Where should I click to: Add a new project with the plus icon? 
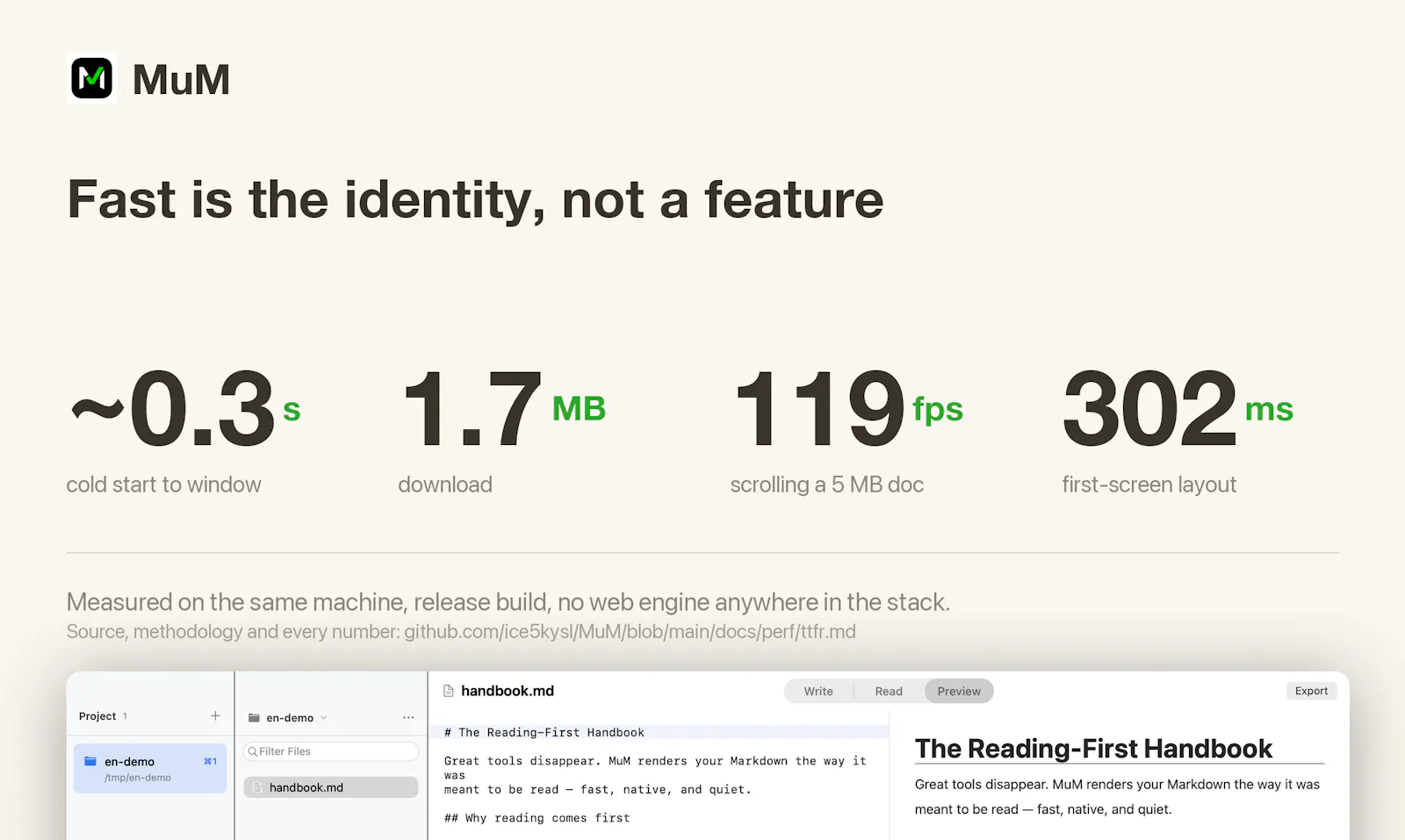click(x=215, y=716)
